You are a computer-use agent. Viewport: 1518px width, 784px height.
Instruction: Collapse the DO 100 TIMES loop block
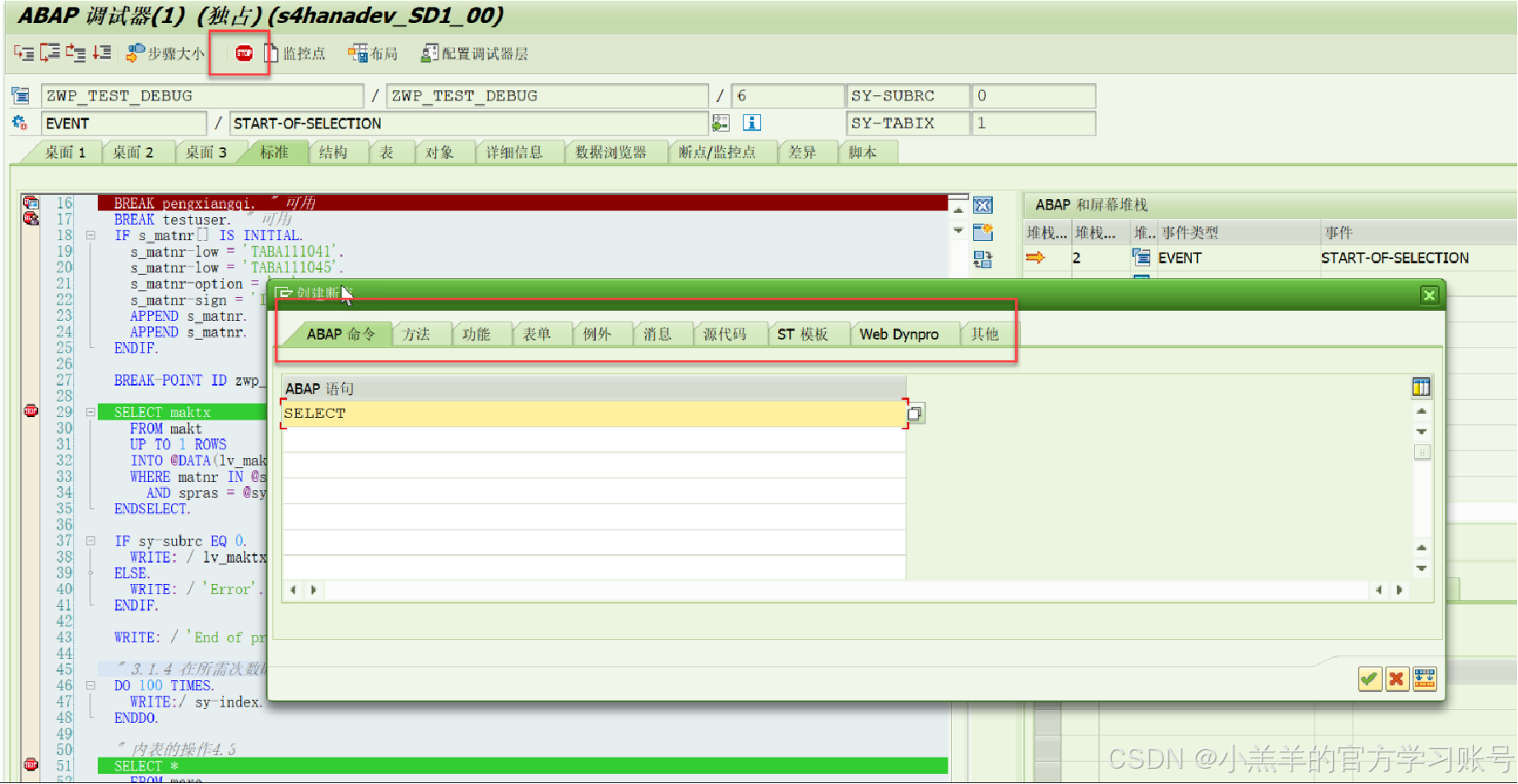[91, 685]
